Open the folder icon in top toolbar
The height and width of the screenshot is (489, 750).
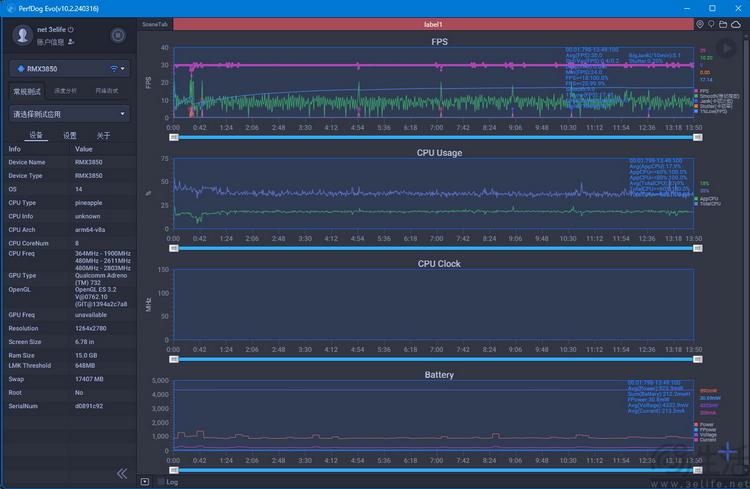tap(723, 24)
